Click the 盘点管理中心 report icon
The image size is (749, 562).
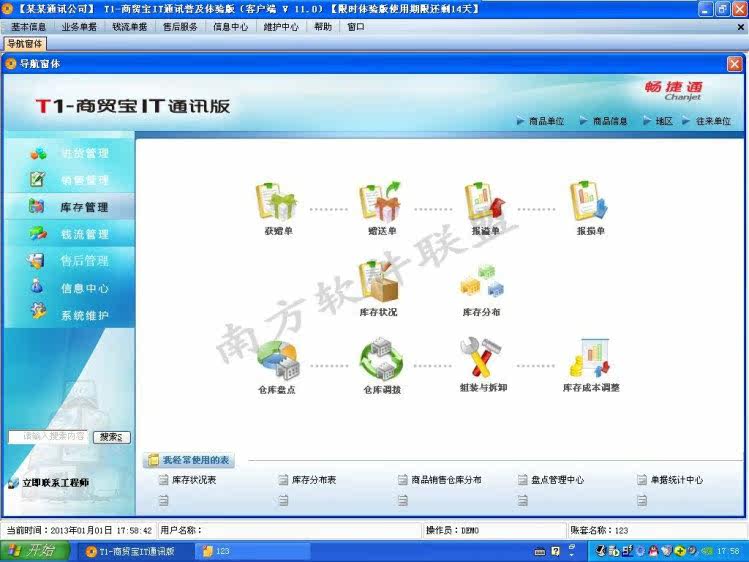point(523,479)
